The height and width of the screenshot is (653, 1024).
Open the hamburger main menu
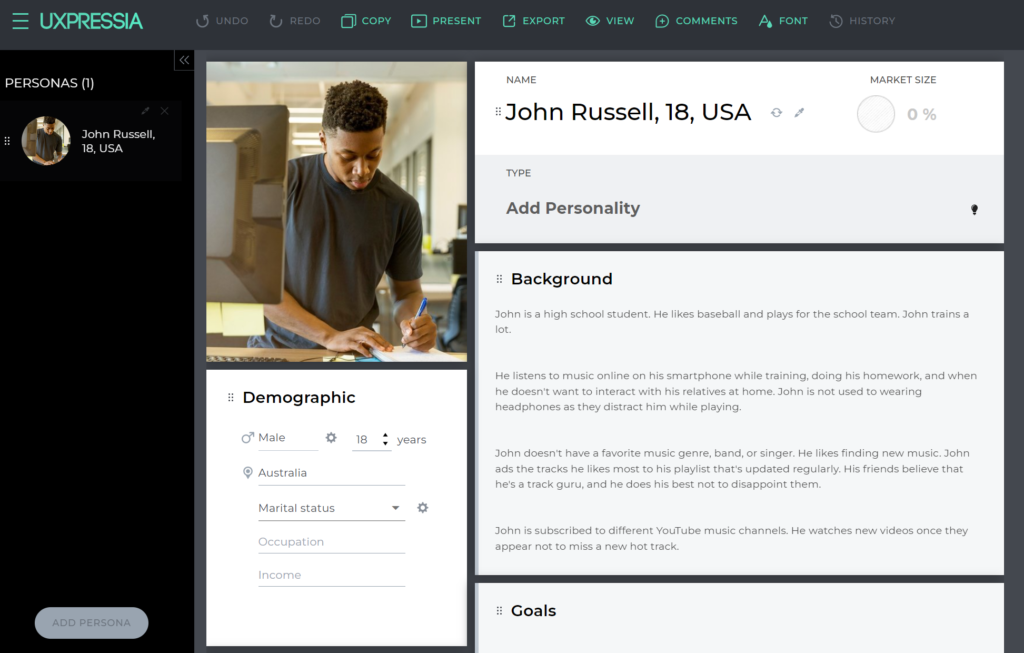[20, 21]
